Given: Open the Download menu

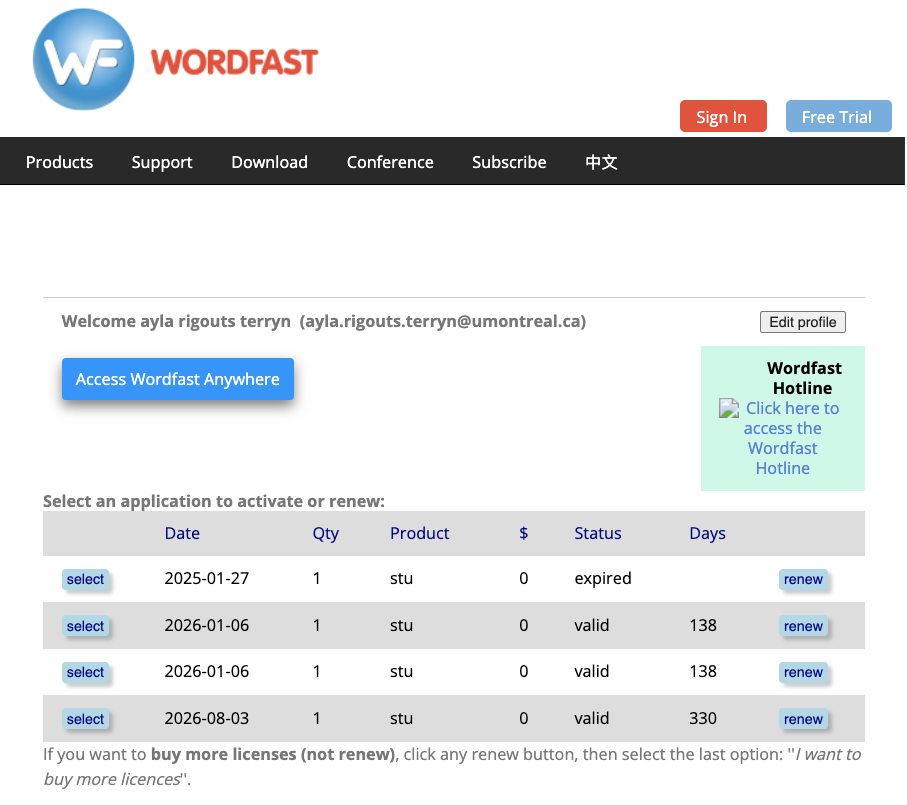Looking at the screenshot, I should 270,162.
